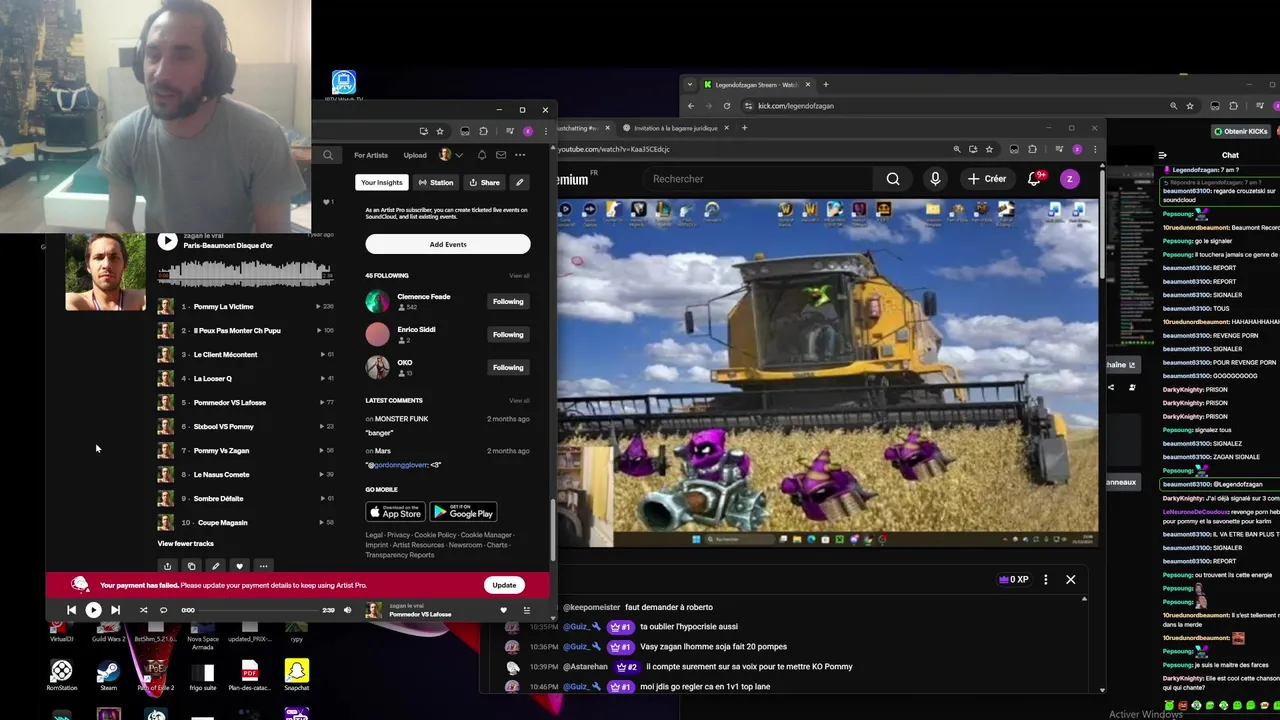This screenshot has width=1280, height=720.
Task: Toggle Following for Enrico Siddi
Action: pyautogui.click(x=508, y=334)
